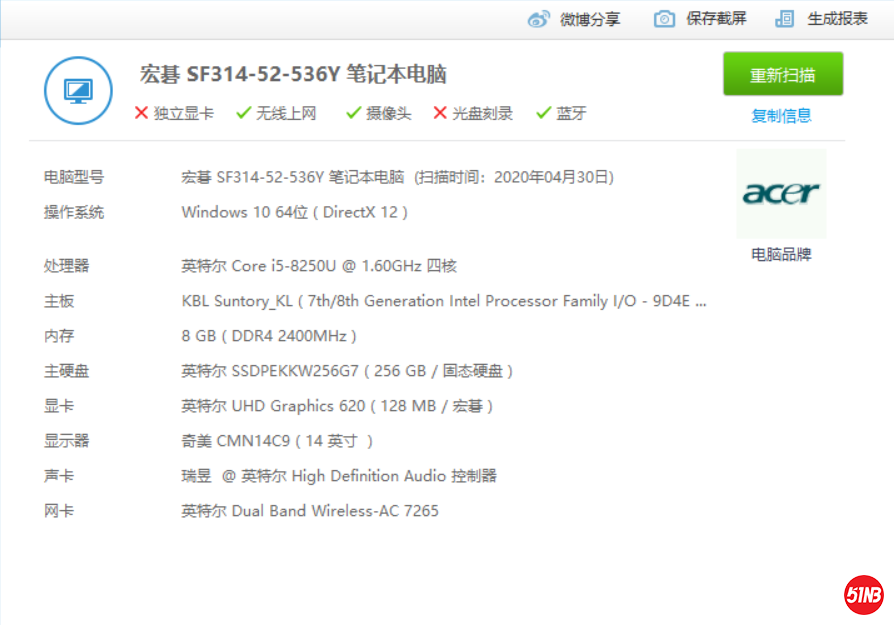Click the High Definition Audio value

pyautogui.click(x=339, y=476)
